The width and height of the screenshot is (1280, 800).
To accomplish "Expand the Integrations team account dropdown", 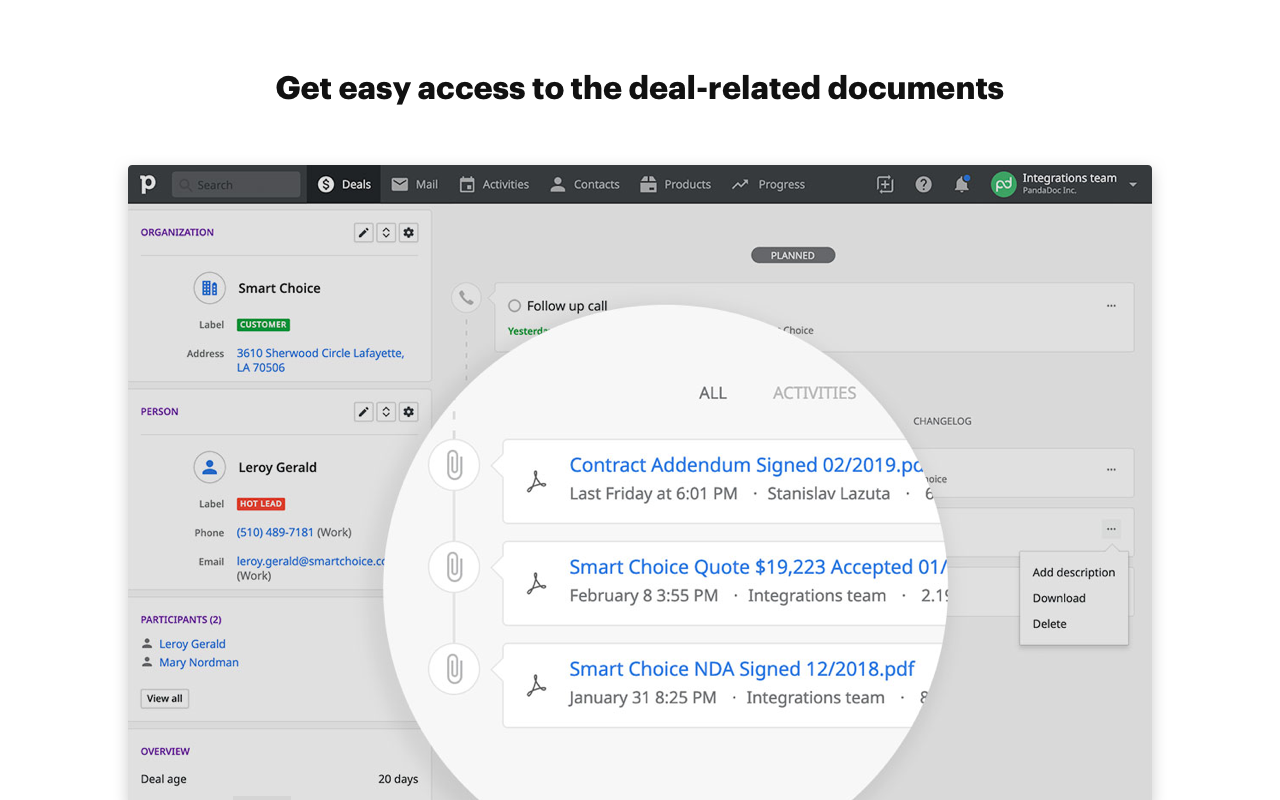I will tap(1133, 185).
